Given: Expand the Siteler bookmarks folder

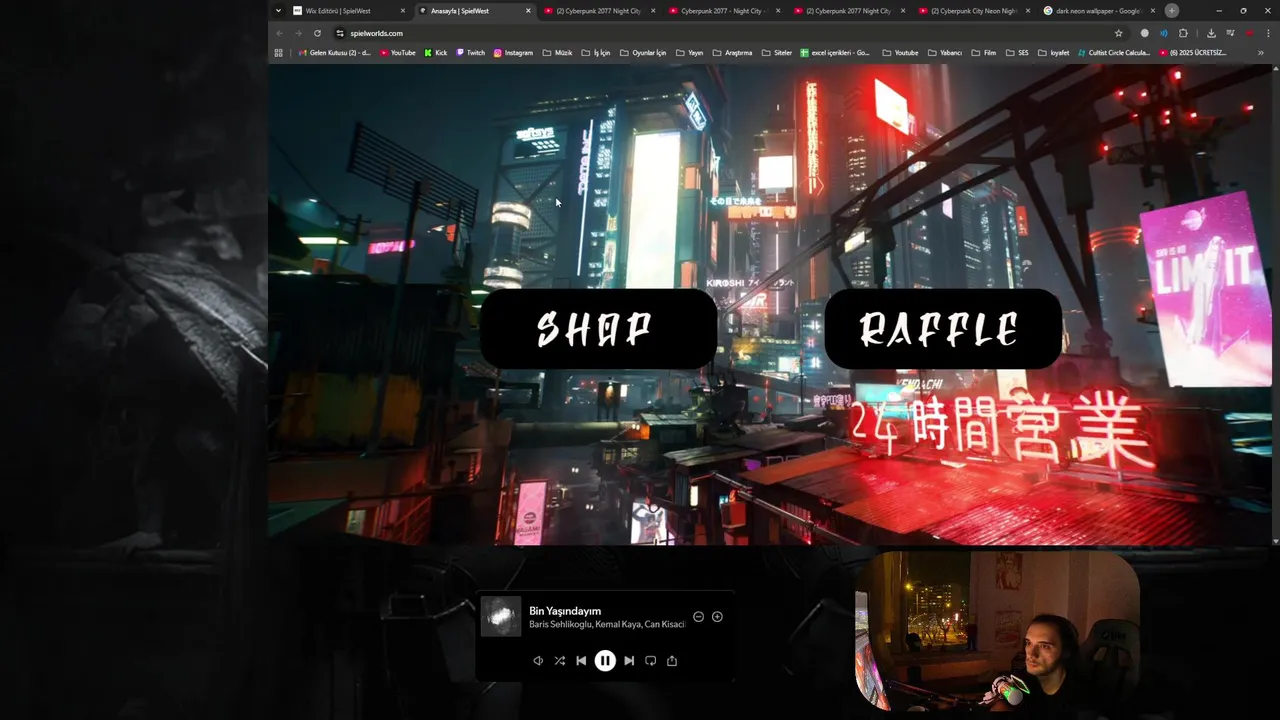Looking at the screenshot, I should pos(777,53).
